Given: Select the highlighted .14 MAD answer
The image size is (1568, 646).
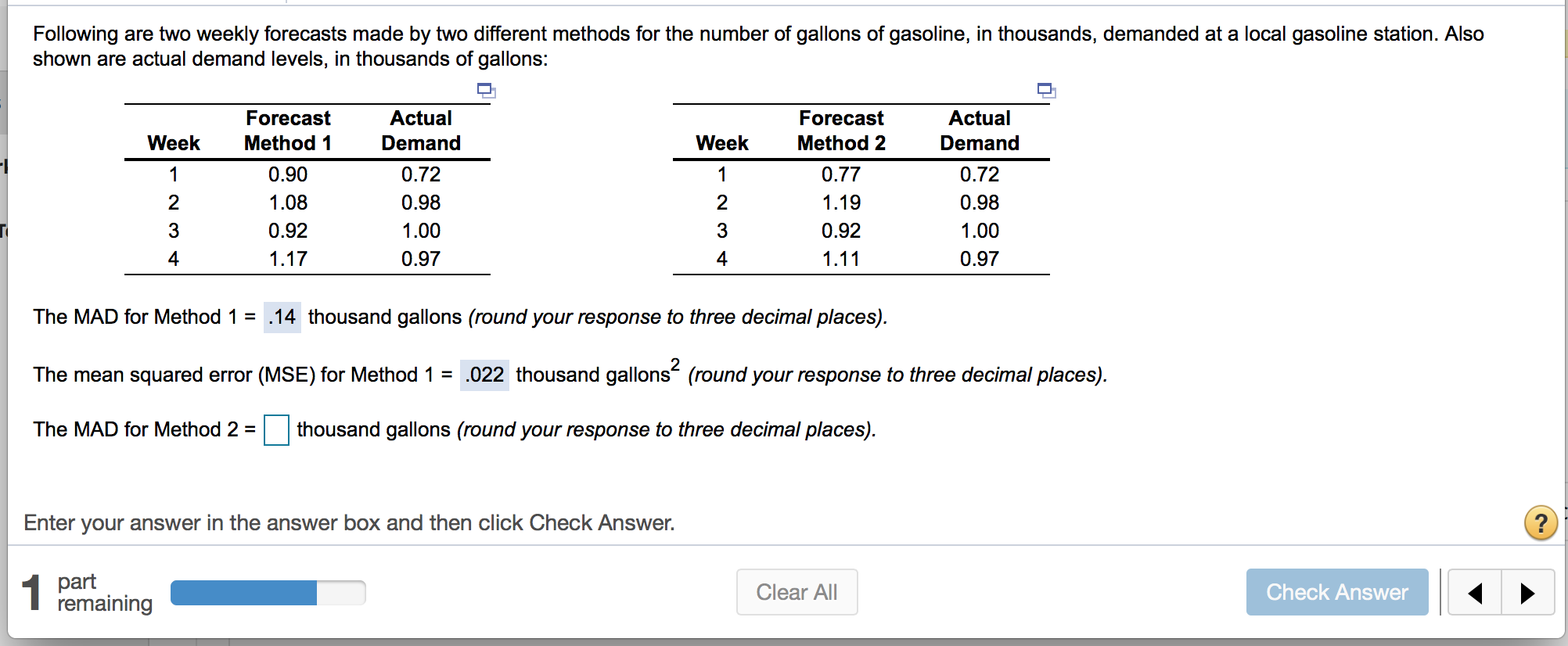Looking at the screenshot, I should pos(281,317).
